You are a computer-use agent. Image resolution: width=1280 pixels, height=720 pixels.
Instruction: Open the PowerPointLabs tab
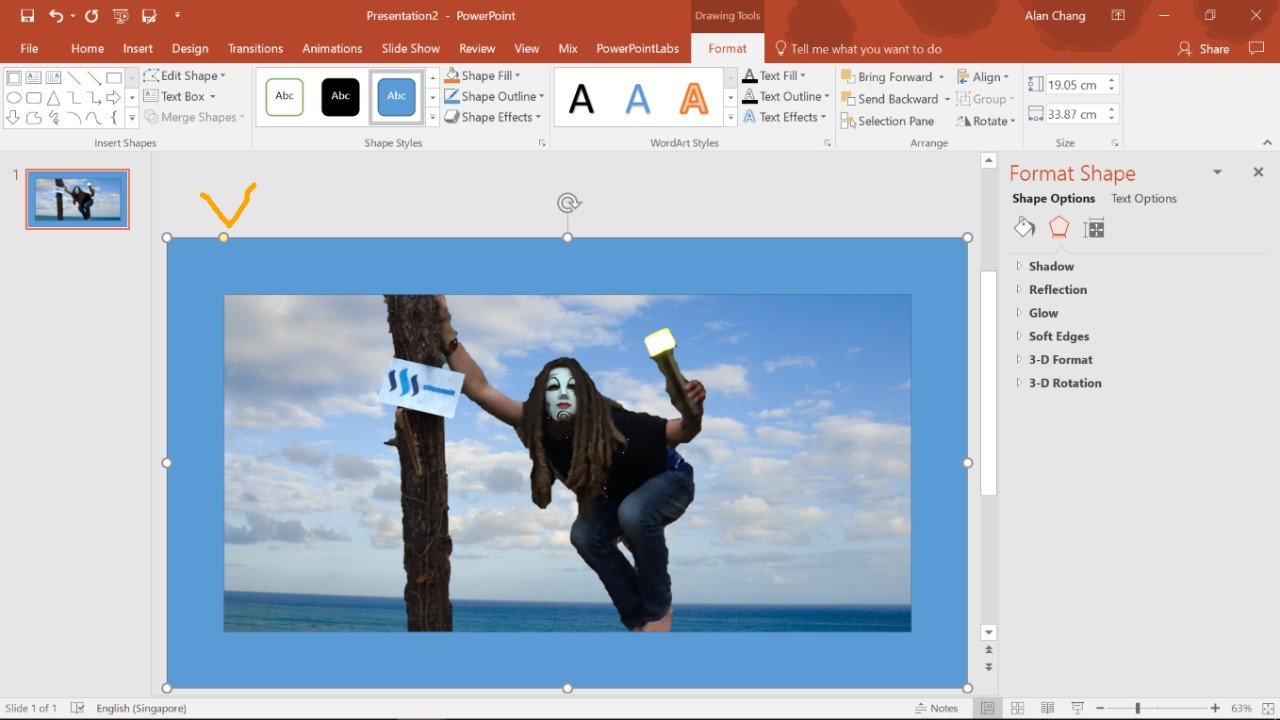coord(637,48)
